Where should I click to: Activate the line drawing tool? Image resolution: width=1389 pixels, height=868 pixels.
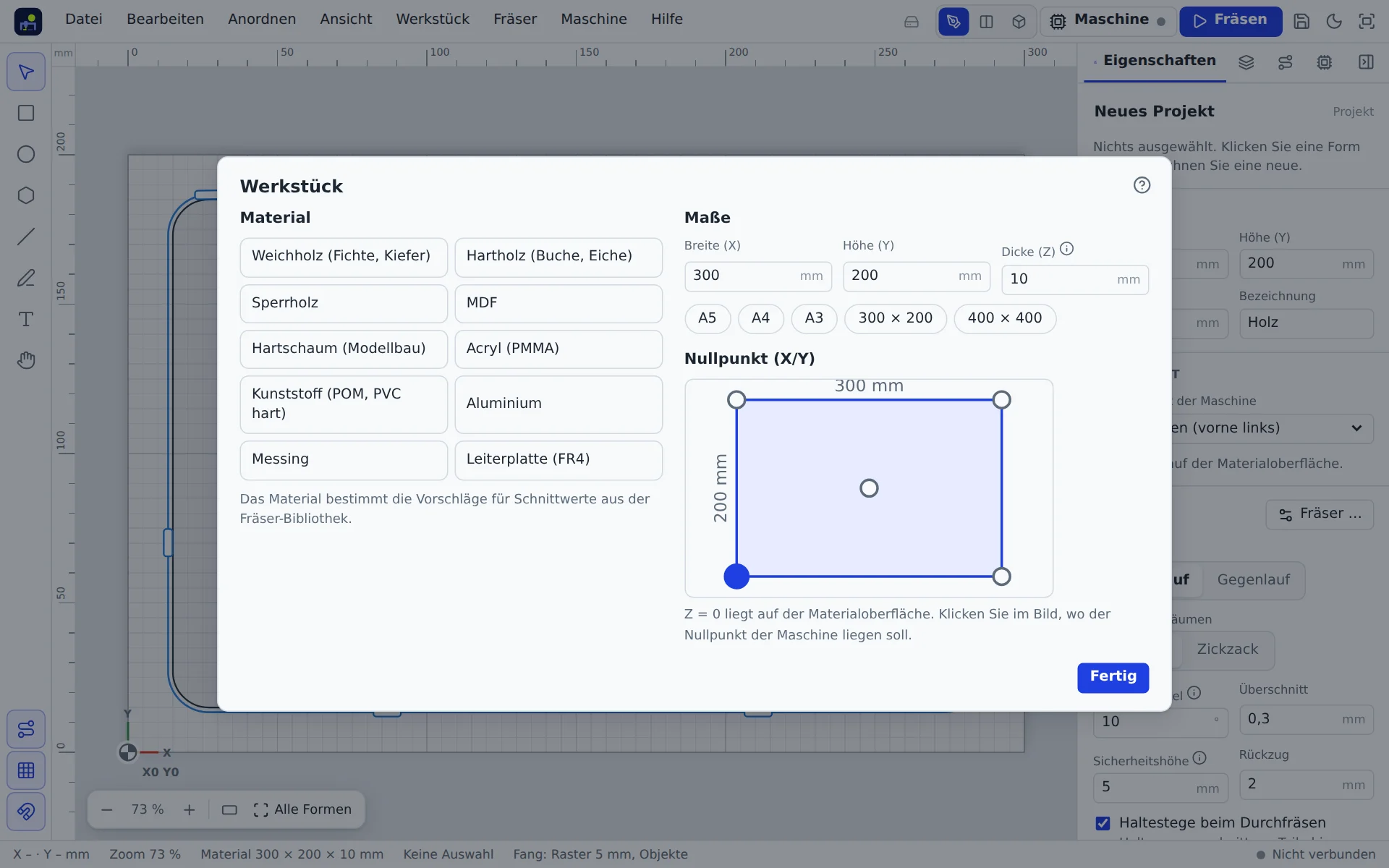pyautogui.click(x=26, y=237)
